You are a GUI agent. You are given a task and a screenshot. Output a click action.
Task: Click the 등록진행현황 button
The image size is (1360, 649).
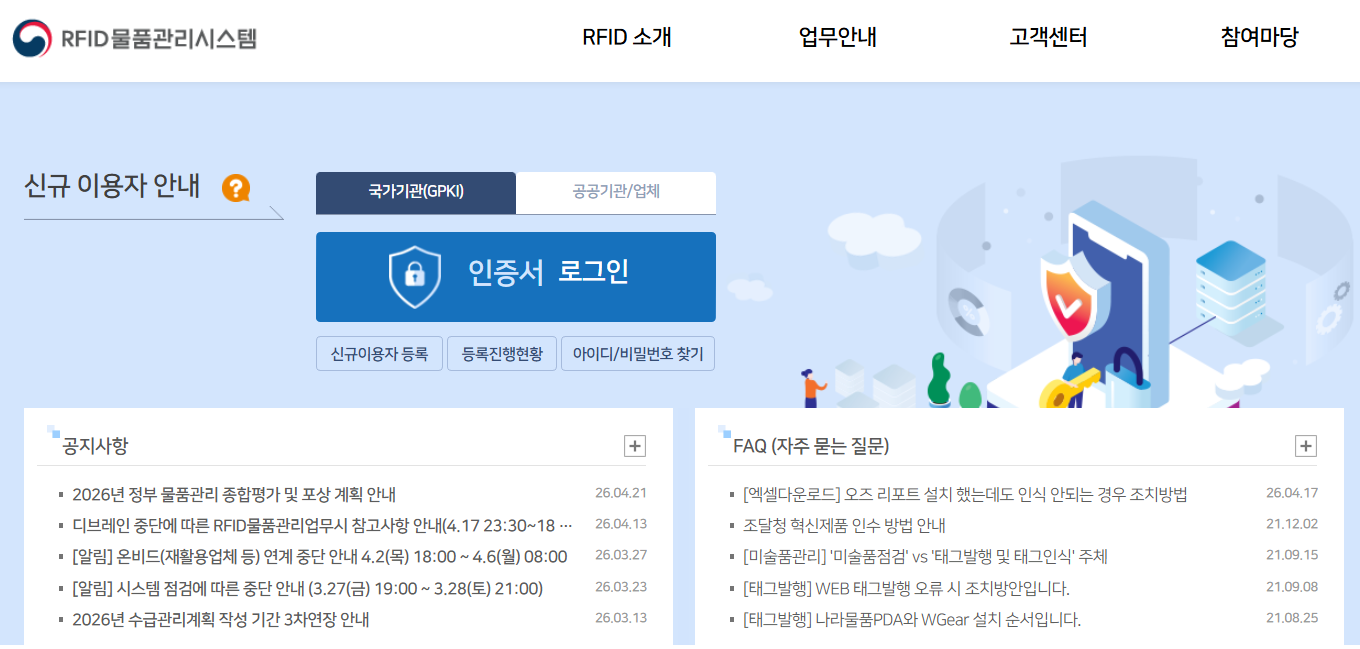point(502,354)
